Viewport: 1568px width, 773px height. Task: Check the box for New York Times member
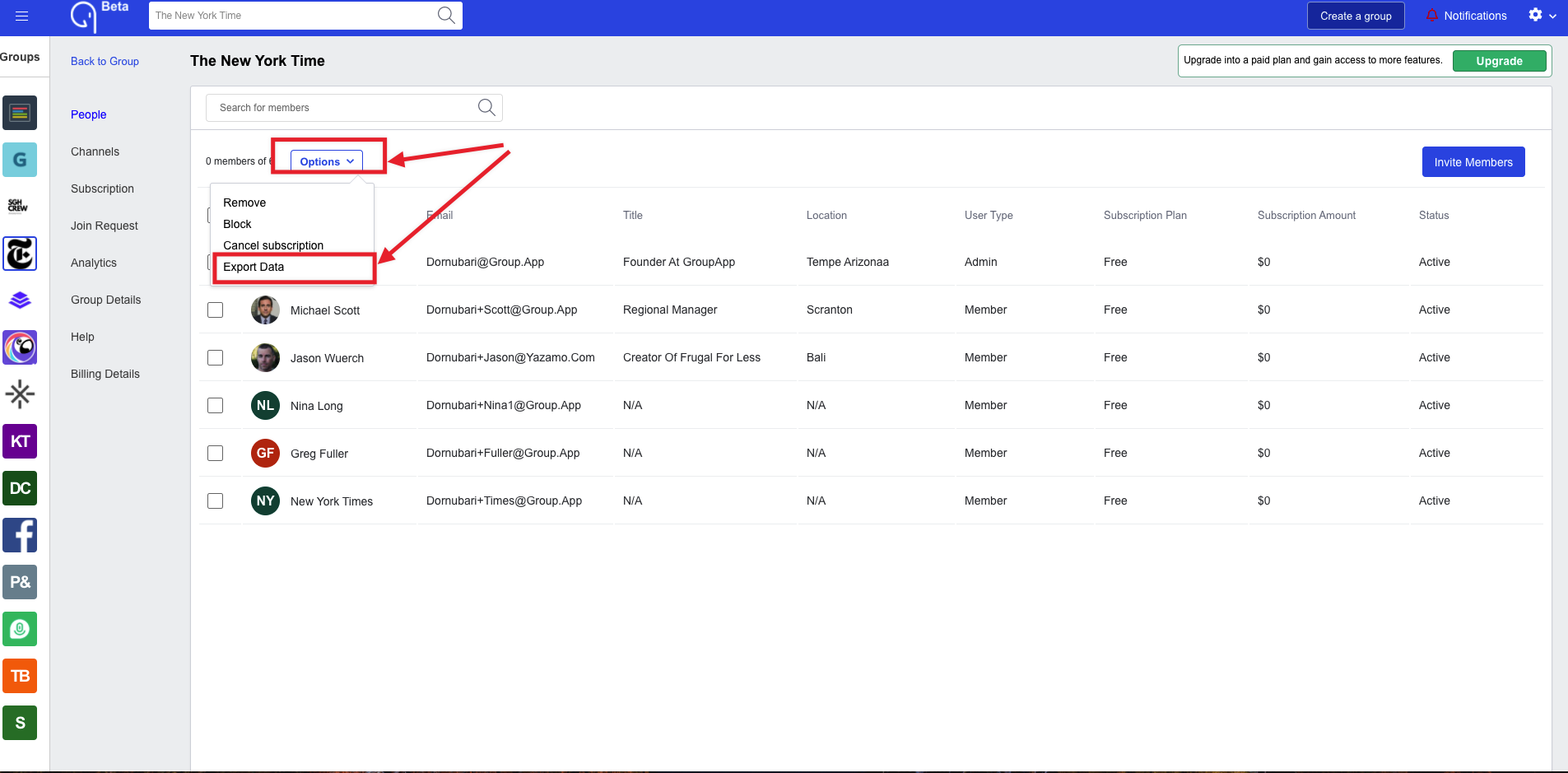point(215,501)
